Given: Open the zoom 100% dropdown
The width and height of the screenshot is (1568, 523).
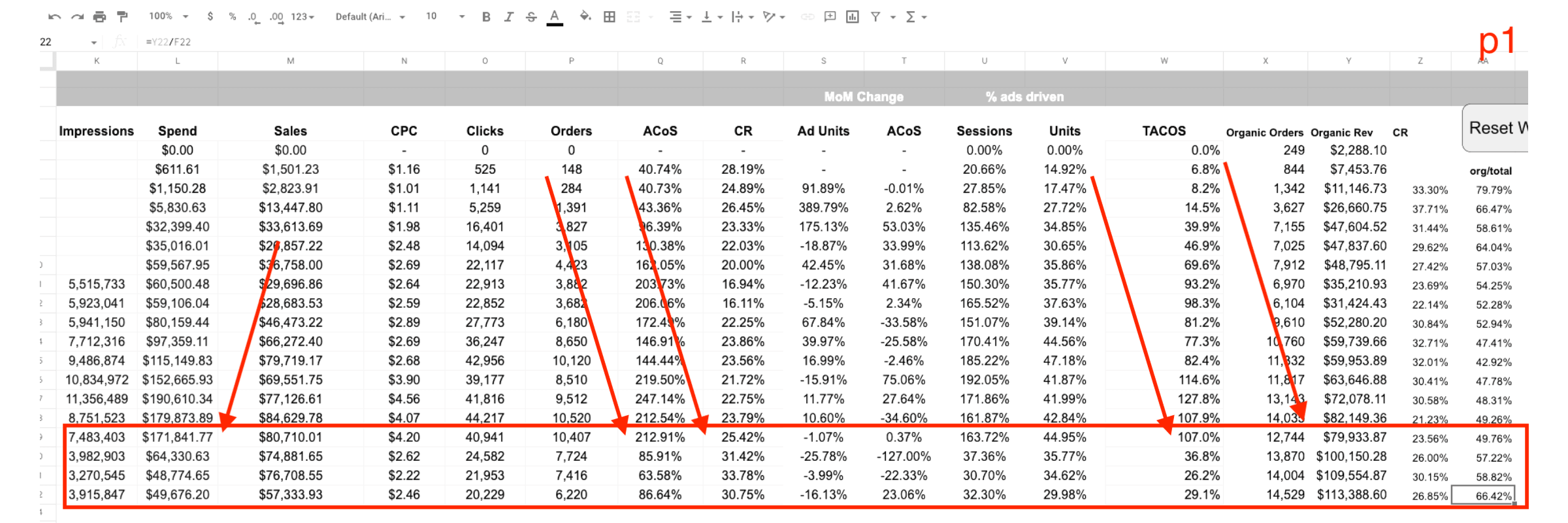Looking at the screenshot, I should tap(169, 16).
